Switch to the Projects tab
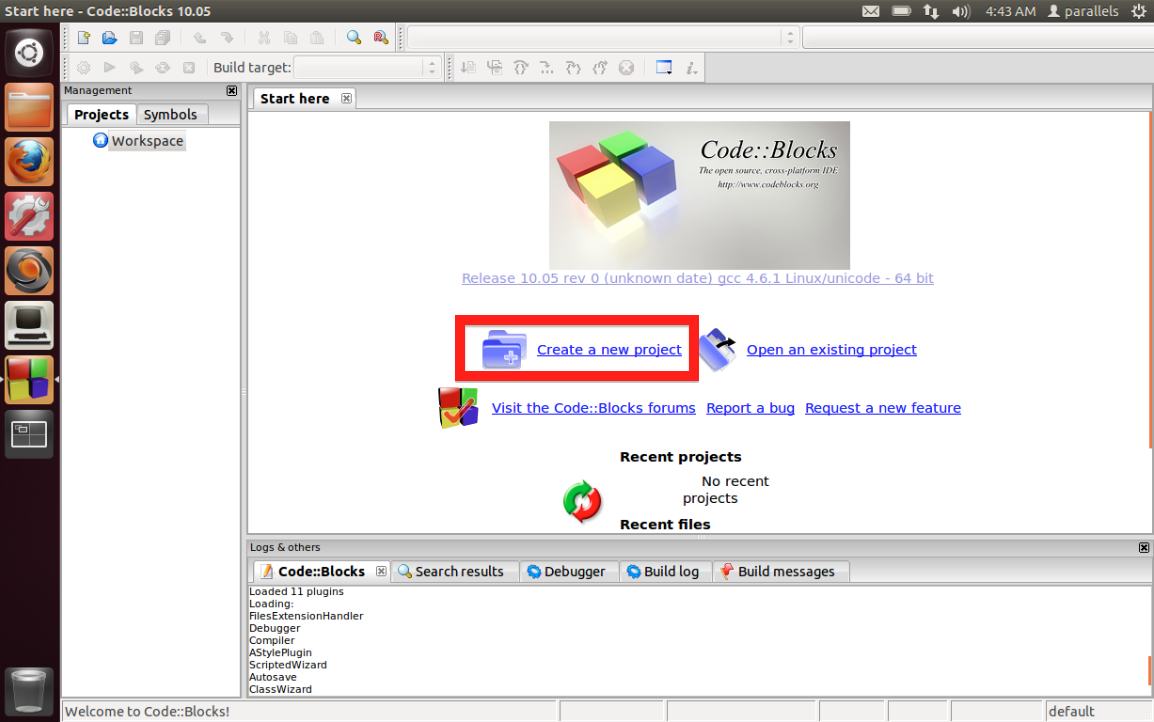Image resolution: width=1154 pixels, height=722 pixels. coord(102,114)
